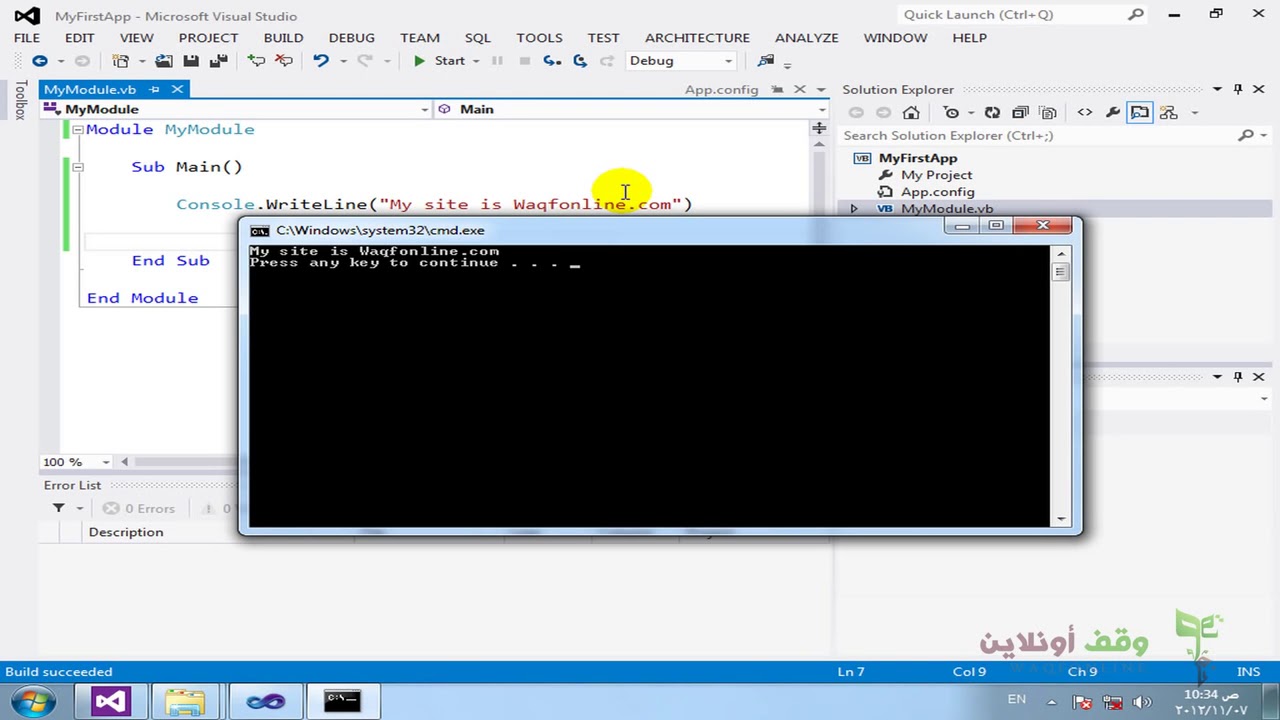The image size is (1280, 720).
Task: Click the Navigate Backward arrow in toolbar
Action: coord(39,61)
